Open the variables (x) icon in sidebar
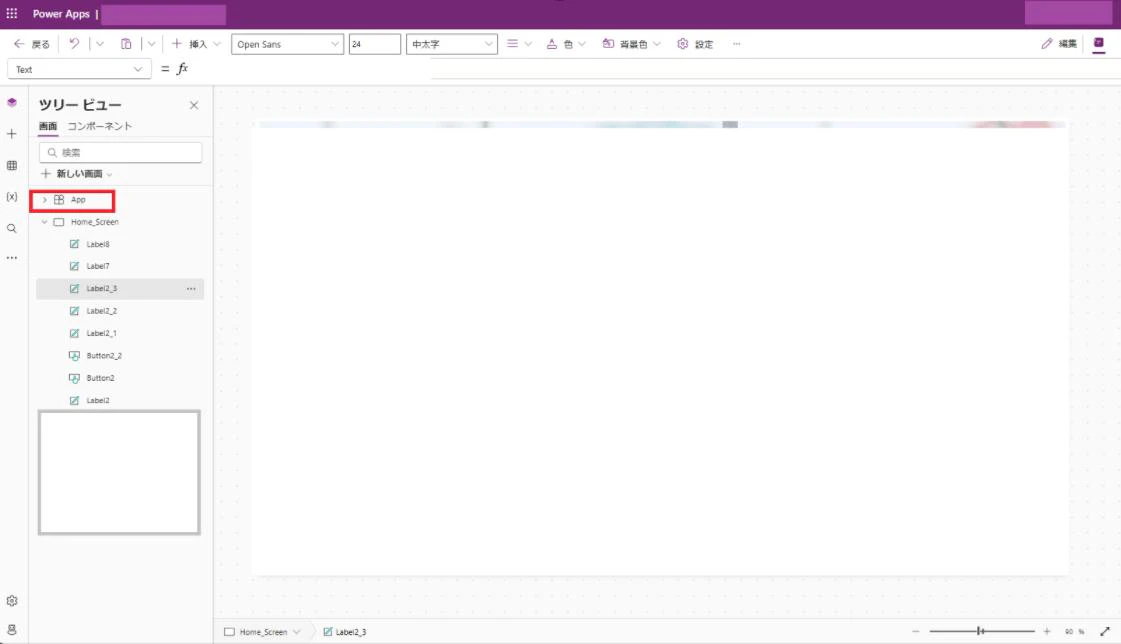Screen dimensions: 1121x644 [12, 197]
